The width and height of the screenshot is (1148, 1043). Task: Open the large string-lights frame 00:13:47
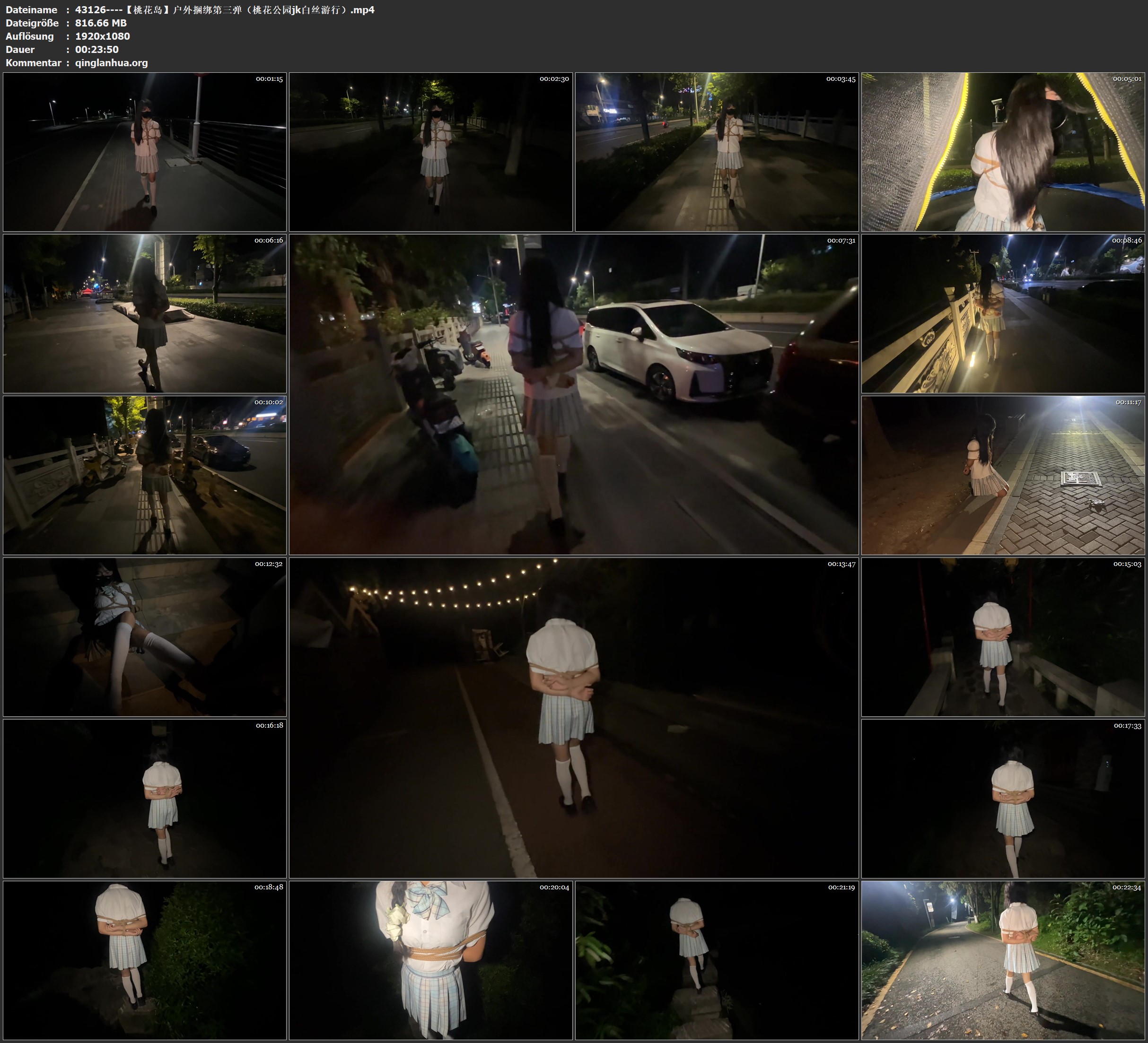tap(573, 717)
